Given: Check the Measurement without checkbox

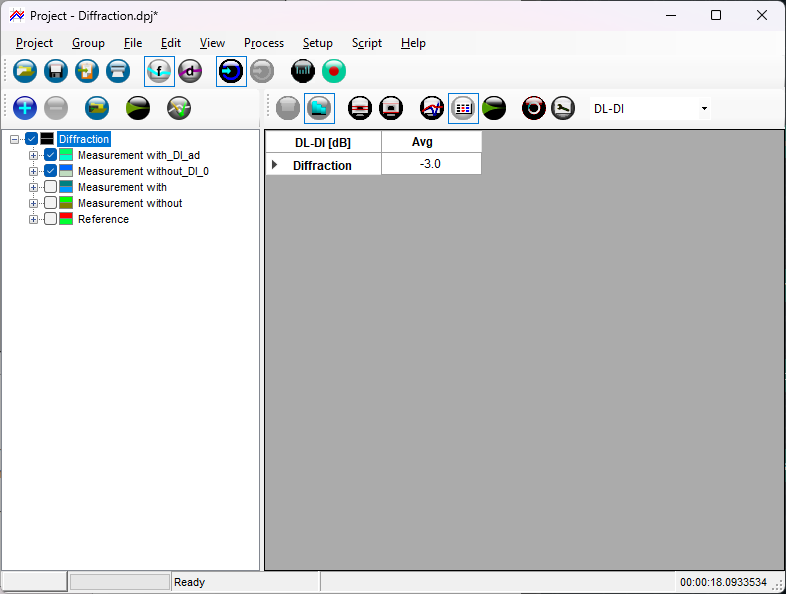Looking at the screenshot, I should coord(50,203).
